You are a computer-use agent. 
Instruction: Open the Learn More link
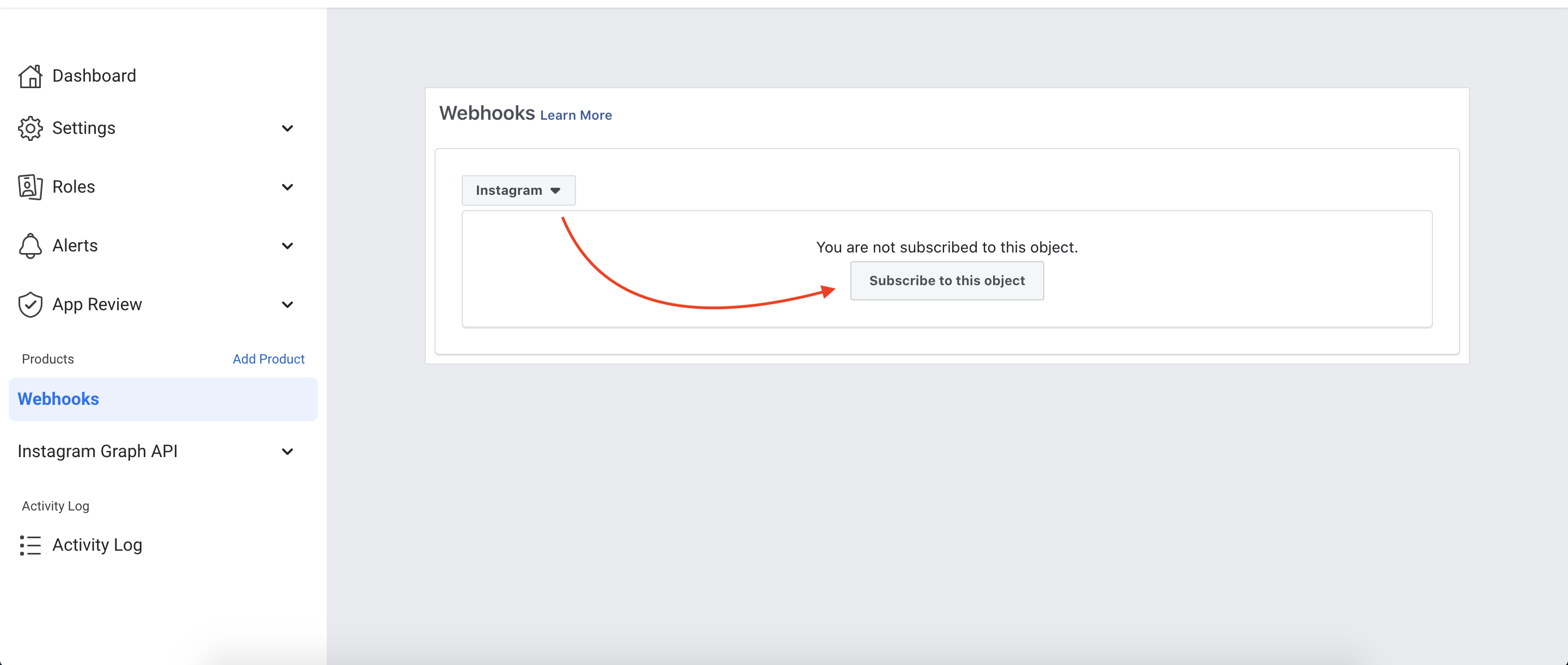click(575, 115)
